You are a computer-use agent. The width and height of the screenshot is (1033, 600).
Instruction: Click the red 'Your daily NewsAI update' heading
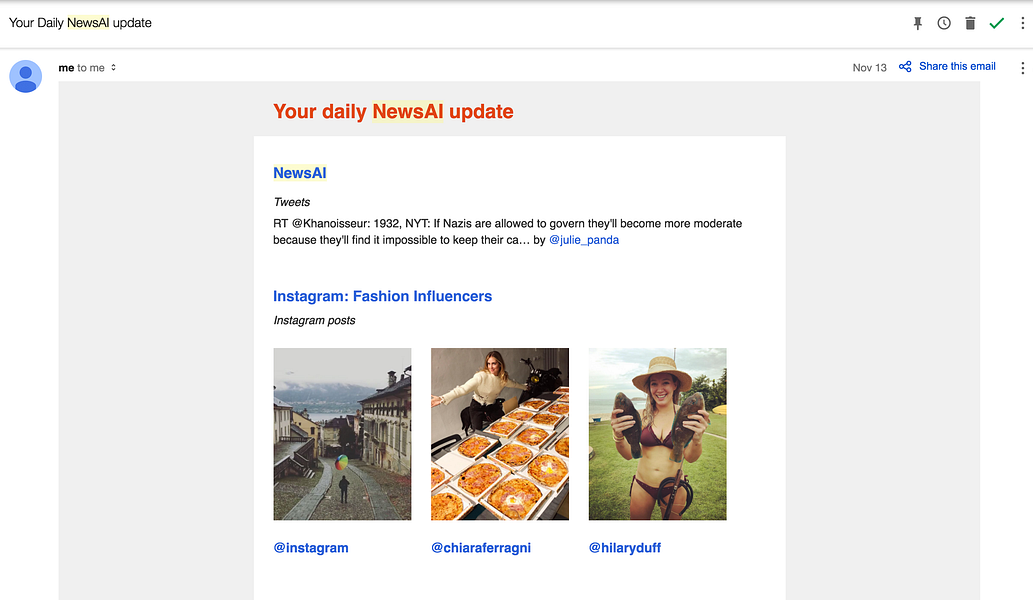coord(393,111)
